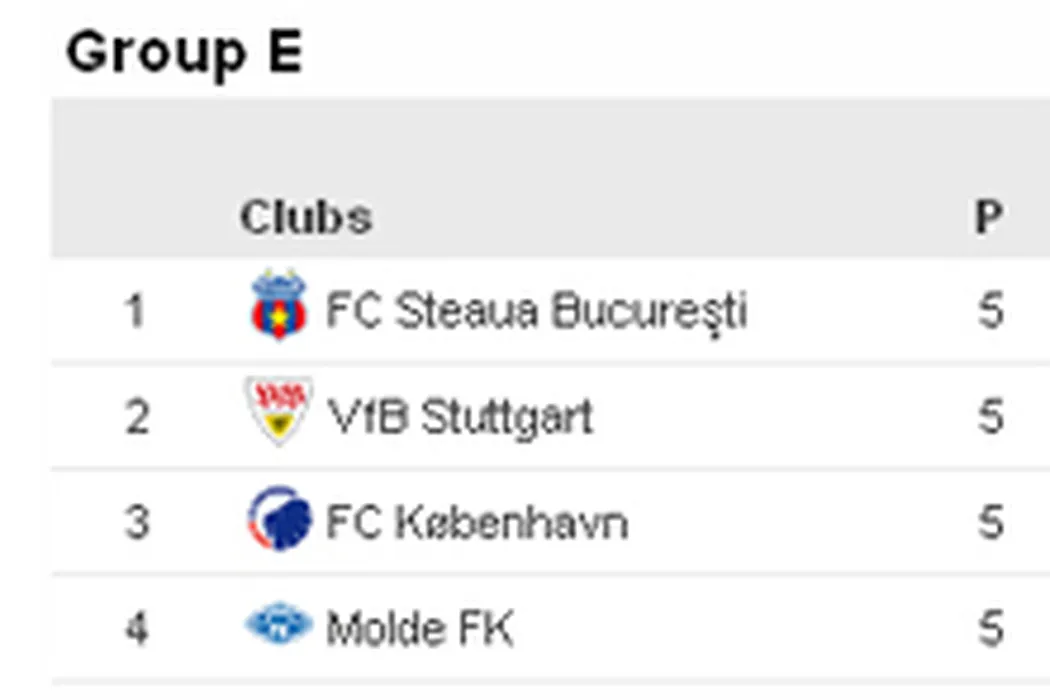
Task: Click the played value for VfB Stuttgart
Action: coord(990,417)
